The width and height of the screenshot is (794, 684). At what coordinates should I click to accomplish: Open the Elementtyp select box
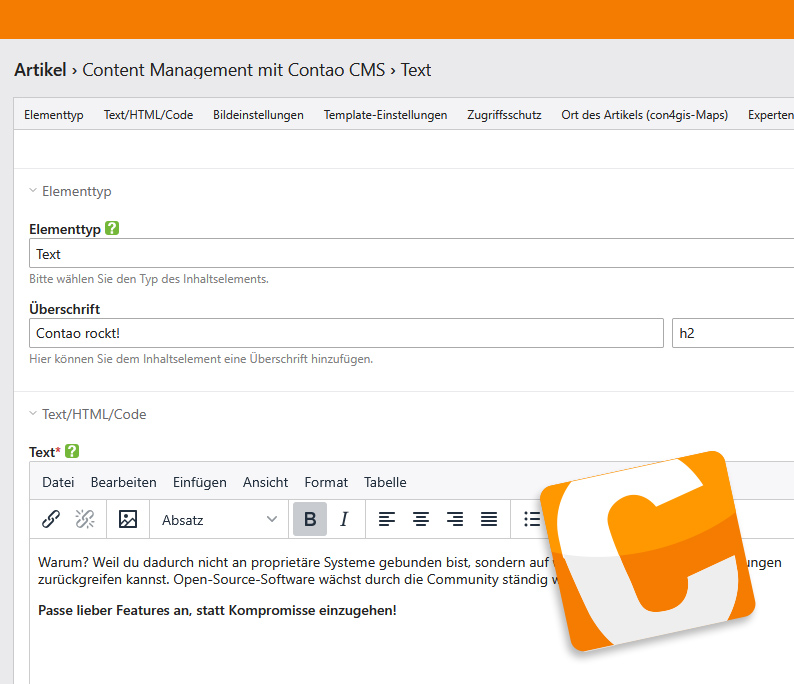(x=410, y=254)
